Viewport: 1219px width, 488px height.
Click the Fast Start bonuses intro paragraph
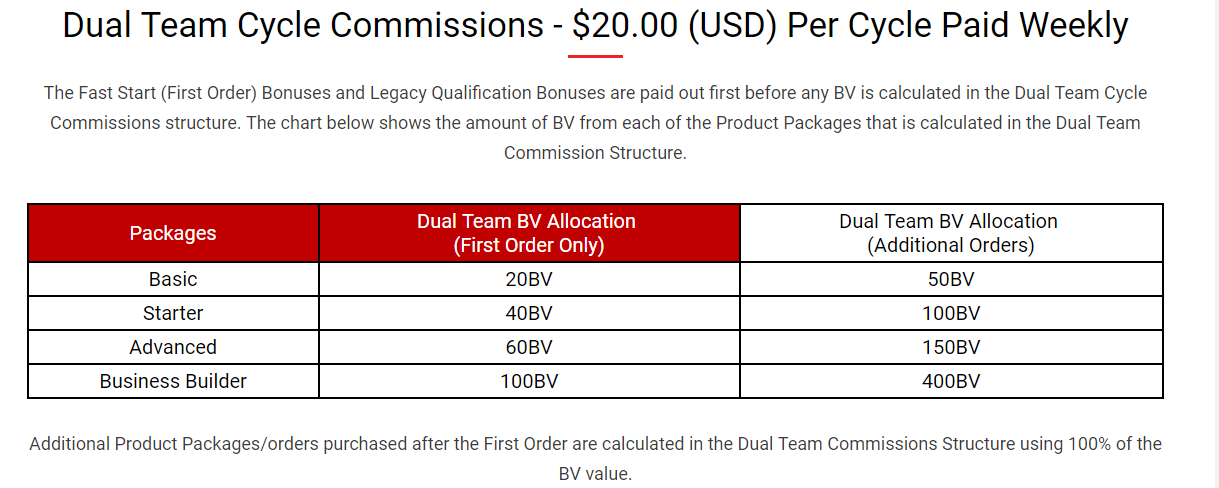(x=595, y=123)
